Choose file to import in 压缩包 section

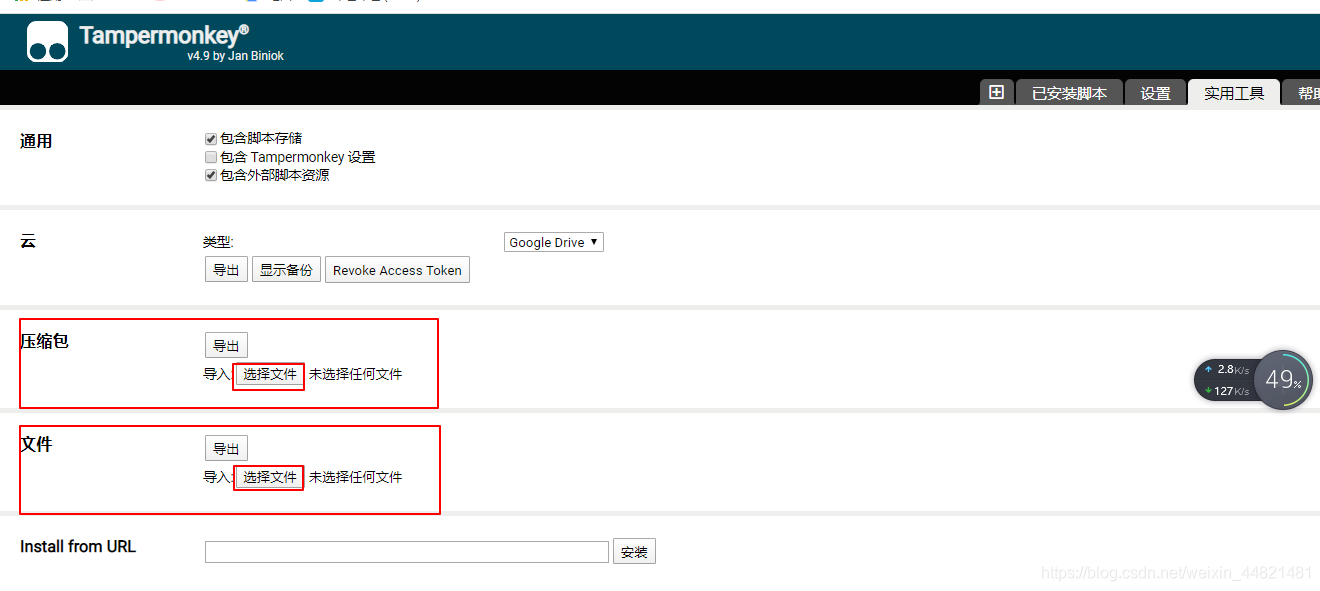(x=269, y=375)
